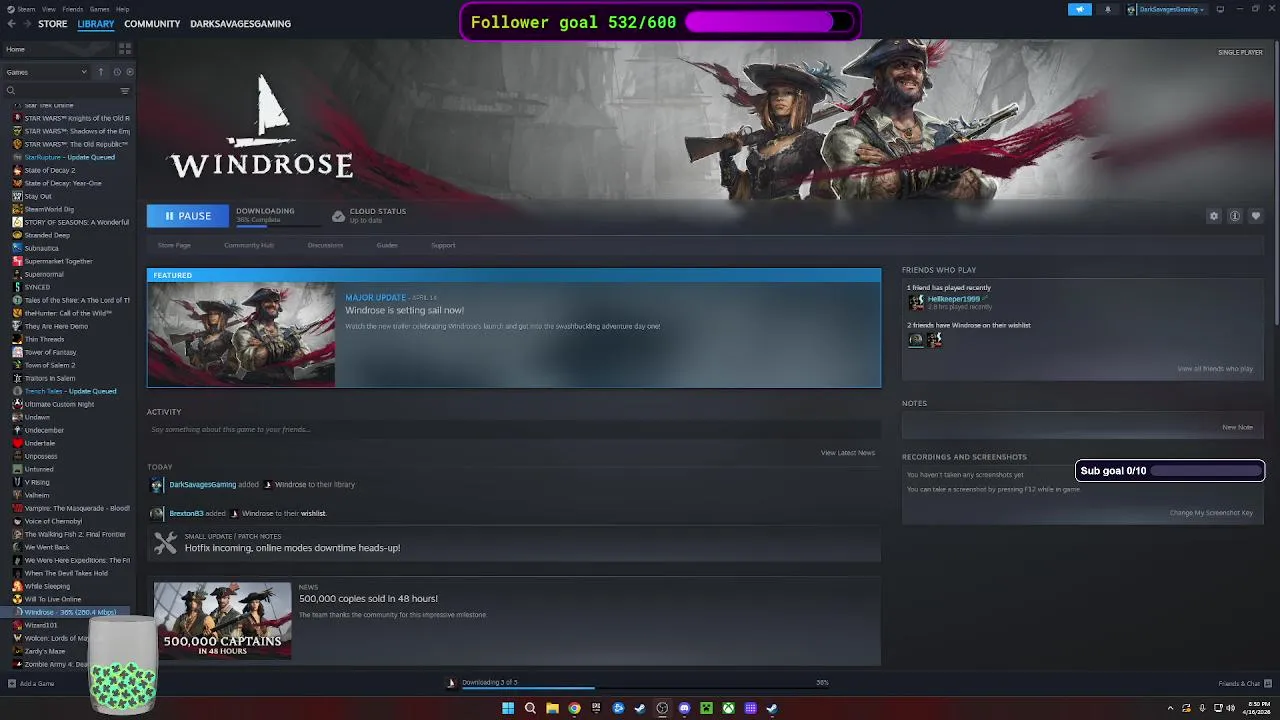This screenshot has width=1280, height=720.
Task: Open Windrose Guides link
Action: (387, 245)
